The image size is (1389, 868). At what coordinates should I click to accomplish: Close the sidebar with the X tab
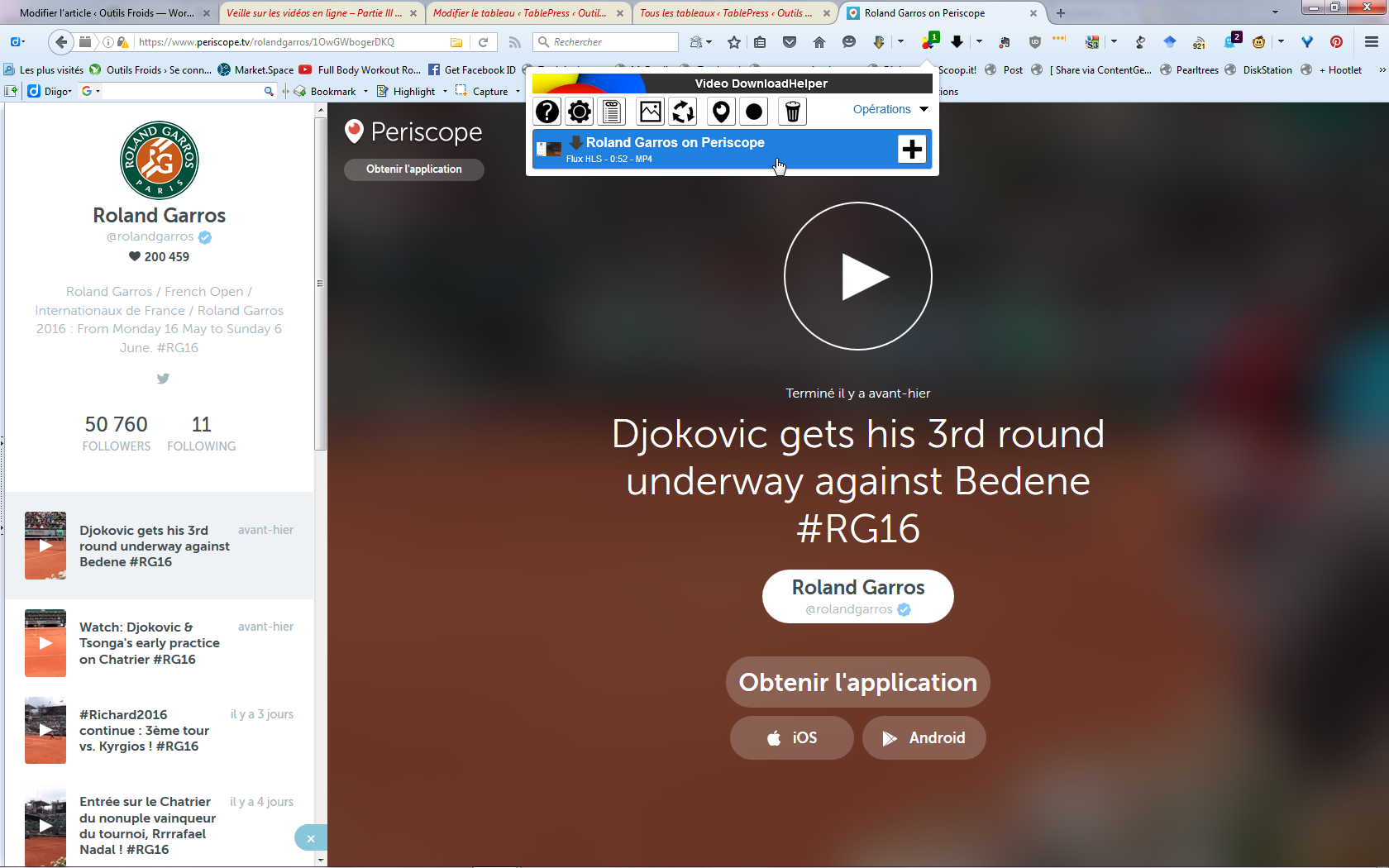coord(311,838)
